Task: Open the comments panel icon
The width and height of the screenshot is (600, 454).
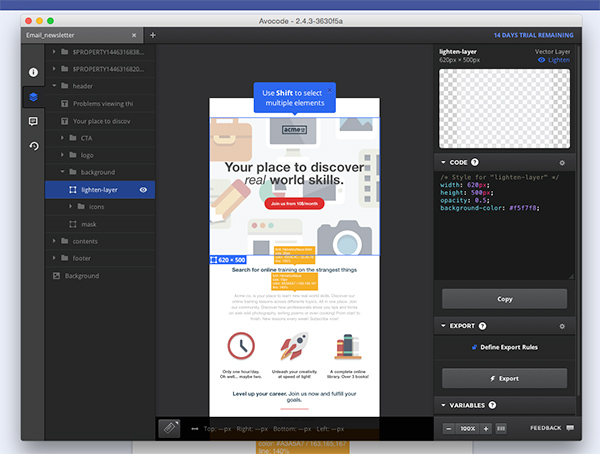Action: [x=33, y=121]
